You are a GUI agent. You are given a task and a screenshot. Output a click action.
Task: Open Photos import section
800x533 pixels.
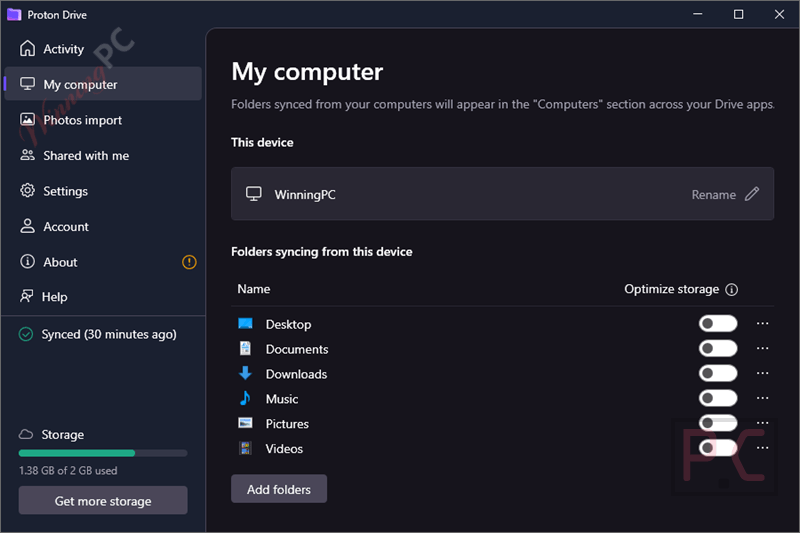[103, 119]
